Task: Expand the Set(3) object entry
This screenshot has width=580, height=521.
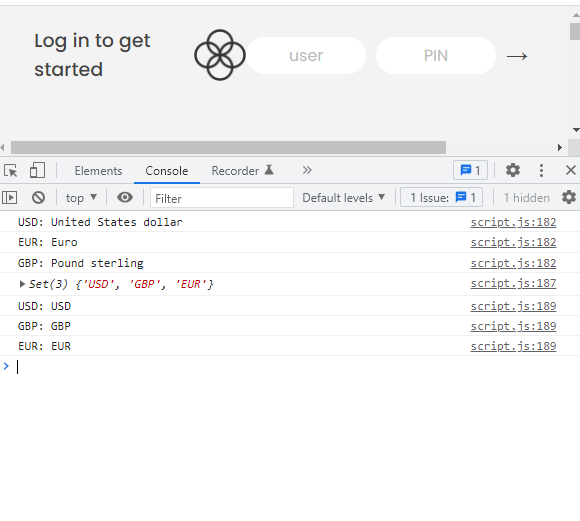Action: pyautogui.click(x=22, y=284)
